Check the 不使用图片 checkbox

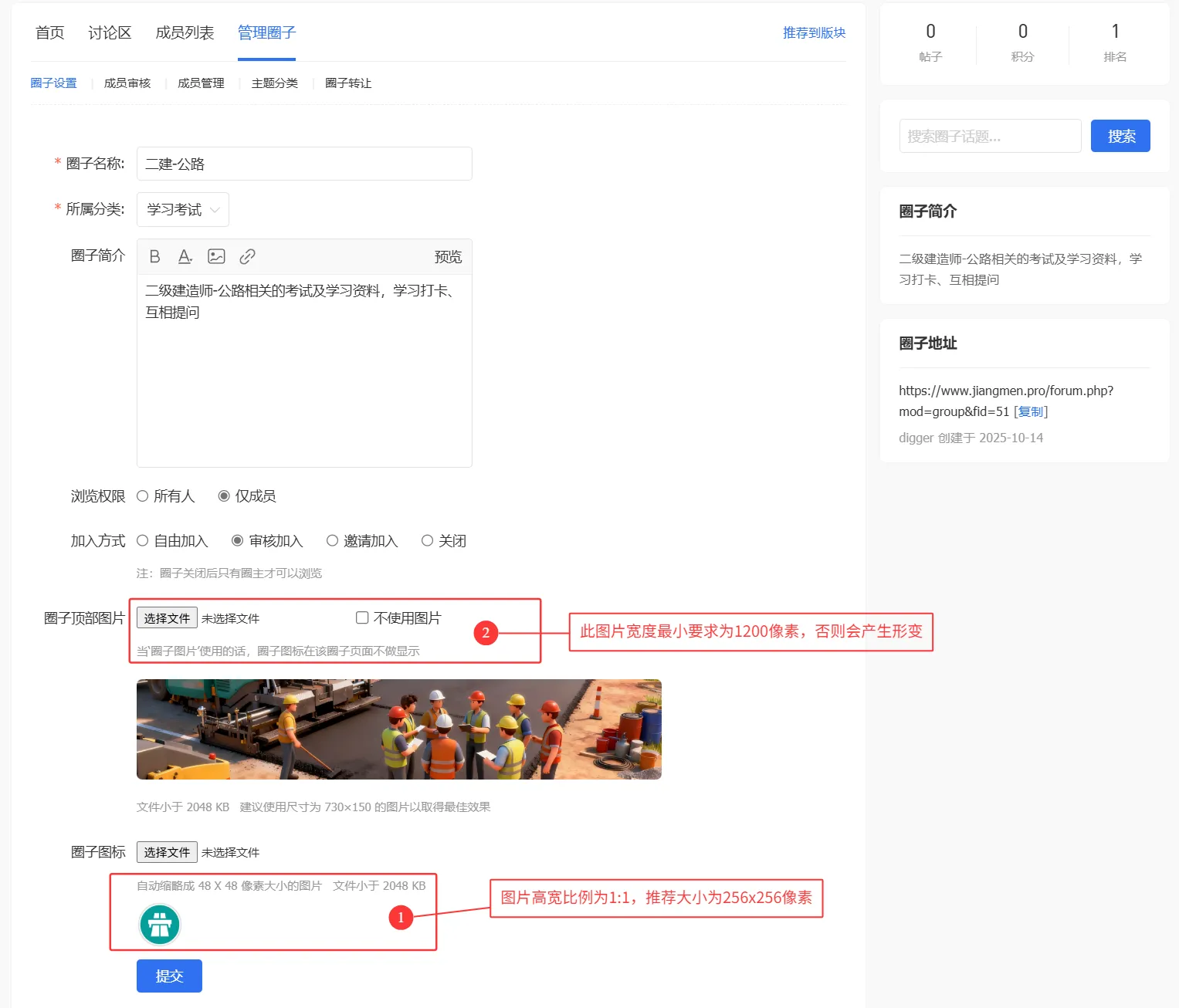362,617
